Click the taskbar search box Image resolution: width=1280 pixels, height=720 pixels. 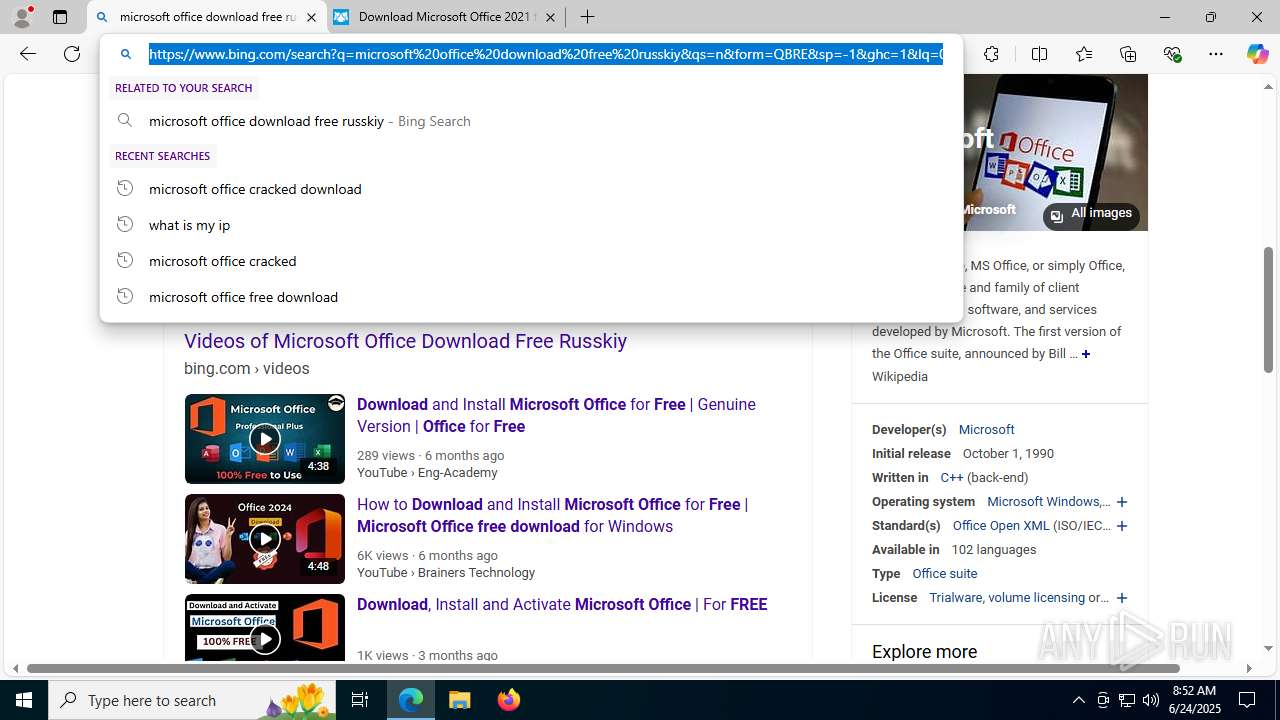192,700
